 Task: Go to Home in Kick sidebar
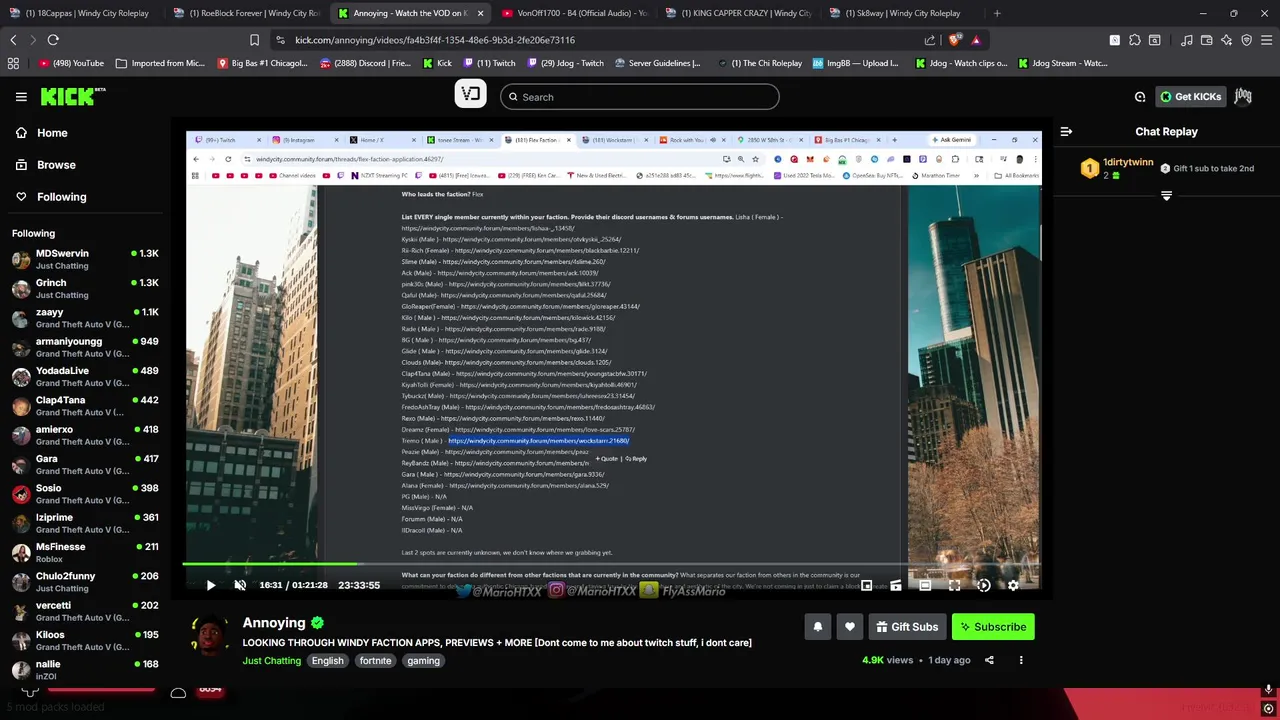(x=42, y=133)
